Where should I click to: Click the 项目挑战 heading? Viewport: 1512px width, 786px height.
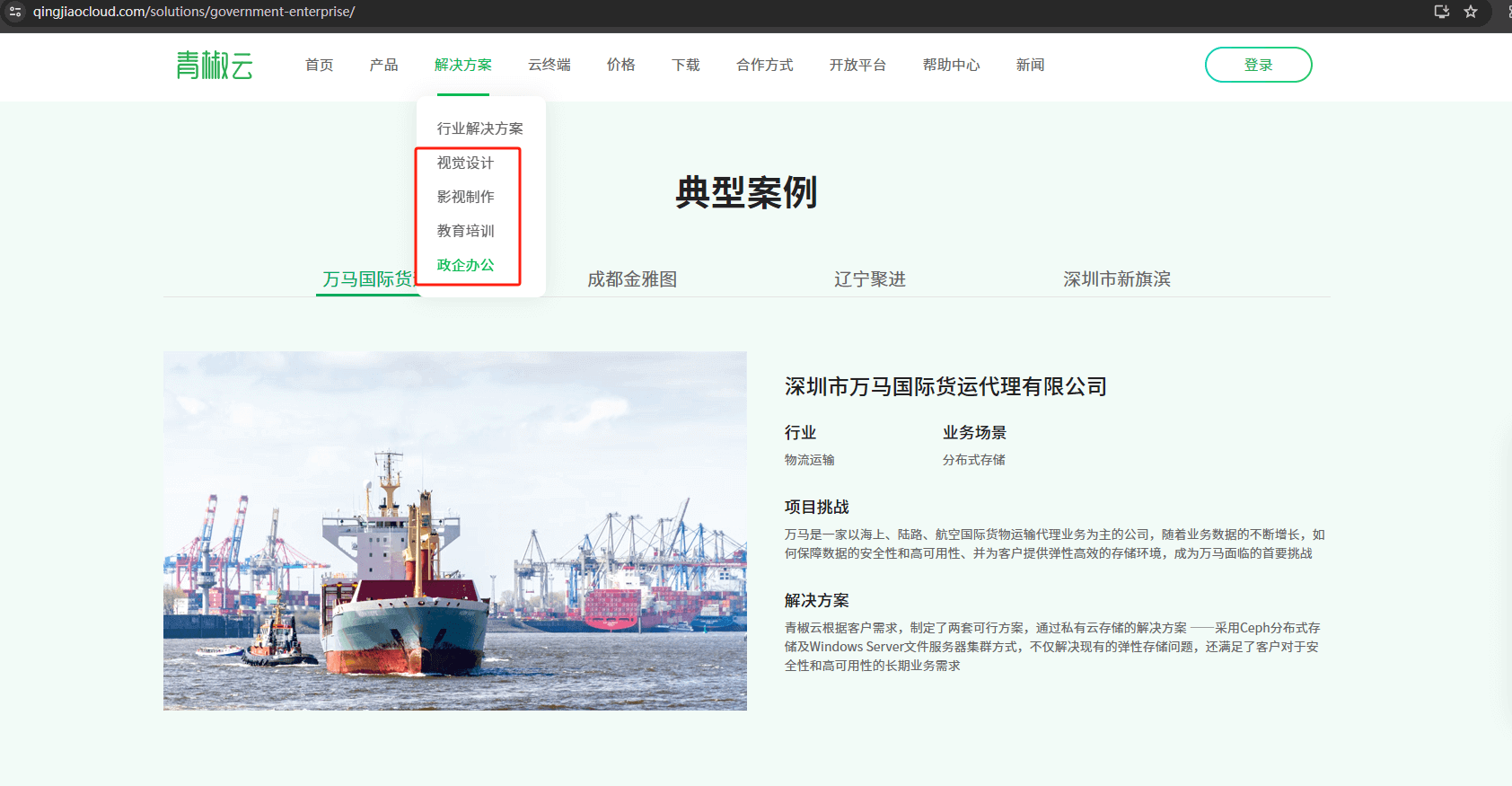[x=817, y=507]
